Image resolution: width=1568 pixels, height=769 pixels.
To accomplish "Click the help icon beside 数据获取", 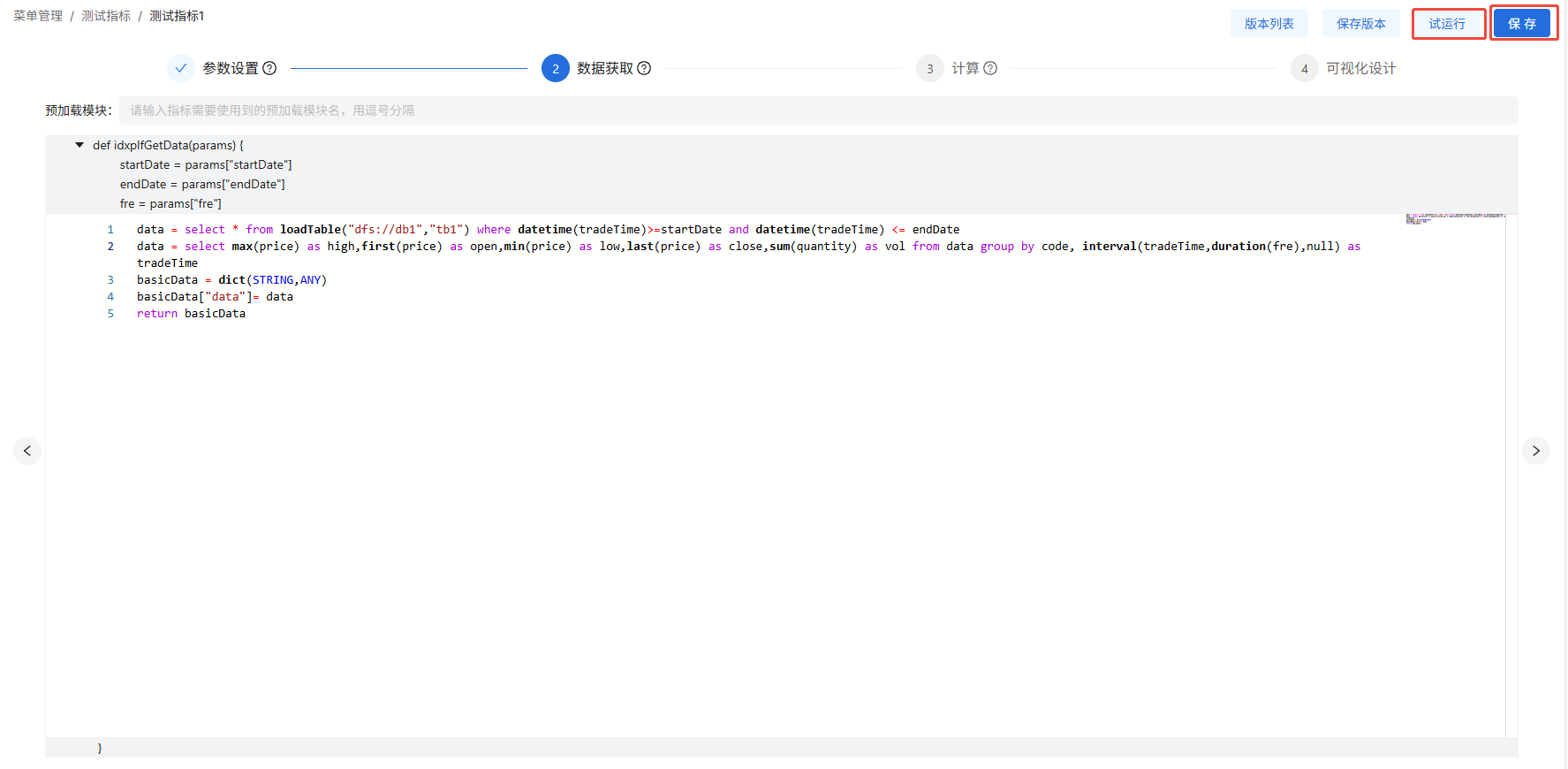I will [644, 68].
